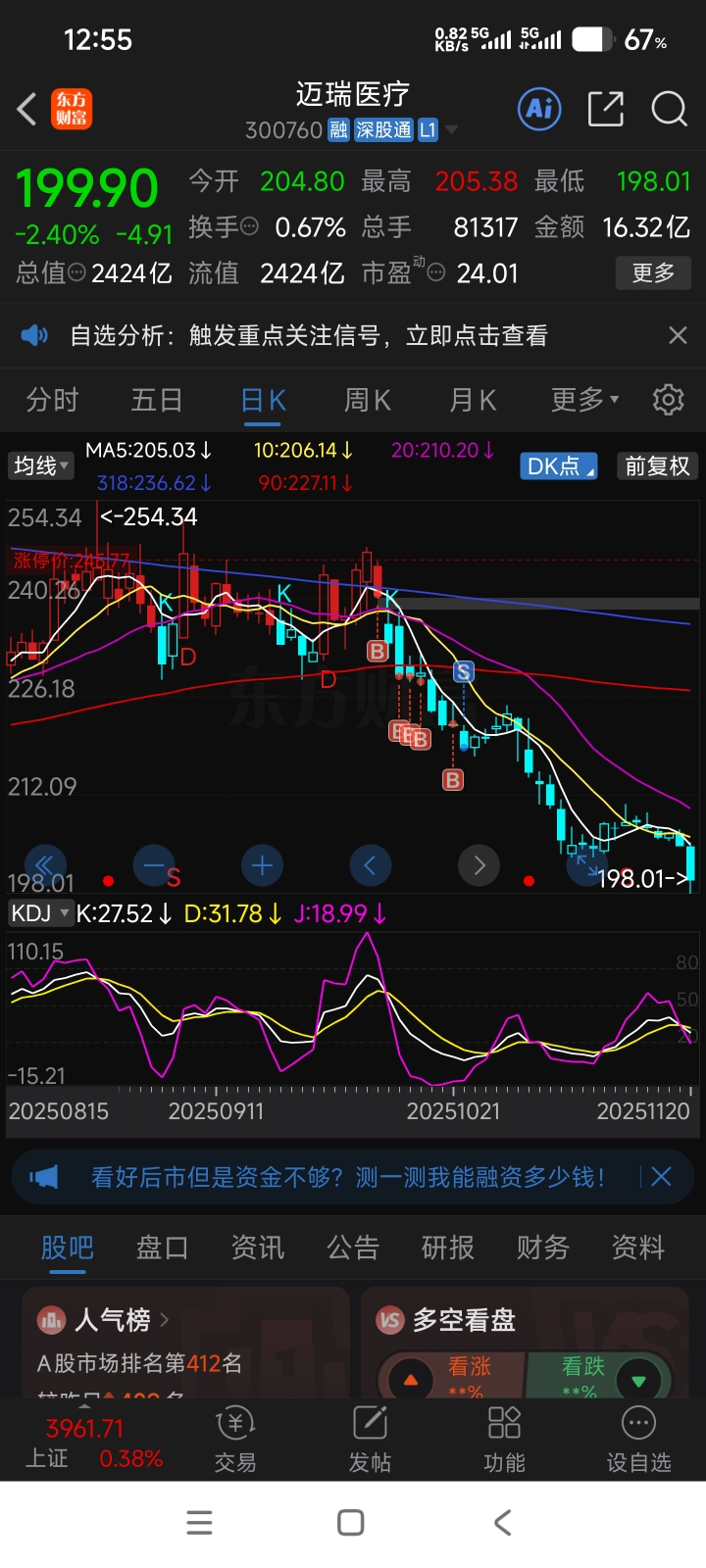Image resolution: width=706 pixels, height=1568 pixels.
Task: Open the 财务 tab
Action: (543, 1248)
